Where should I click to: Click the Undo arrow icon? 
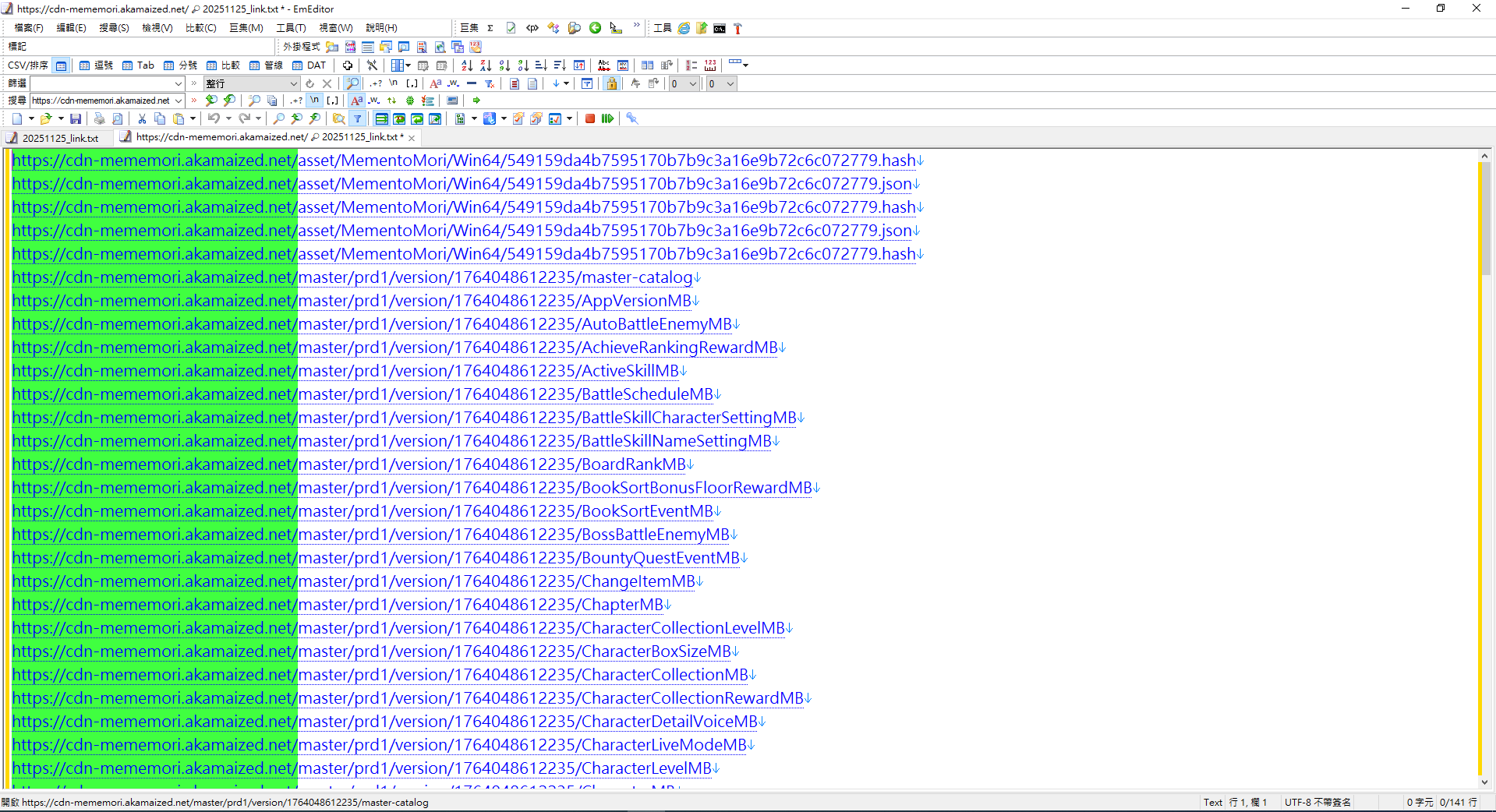[x=213, y=118]
